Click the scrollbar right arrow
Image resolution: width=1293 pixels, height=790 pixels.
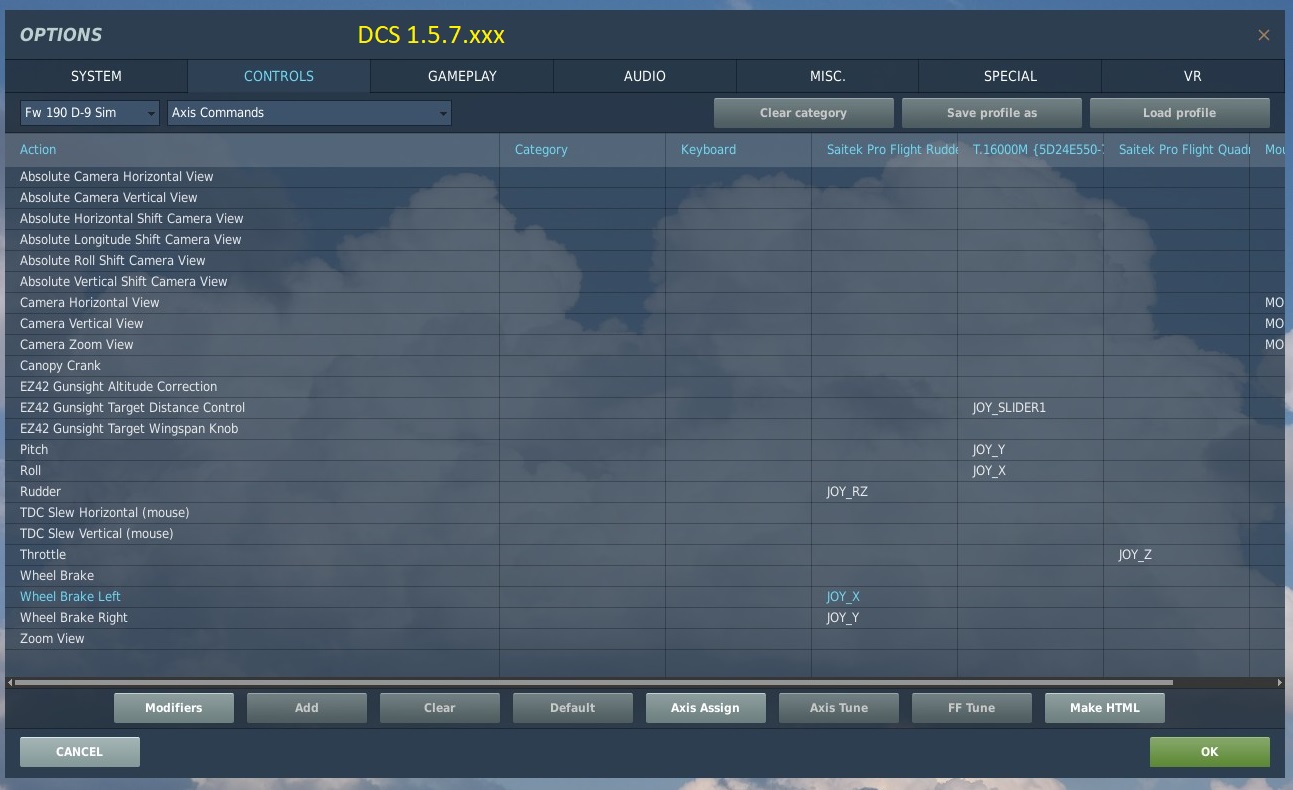point(1279,683)
